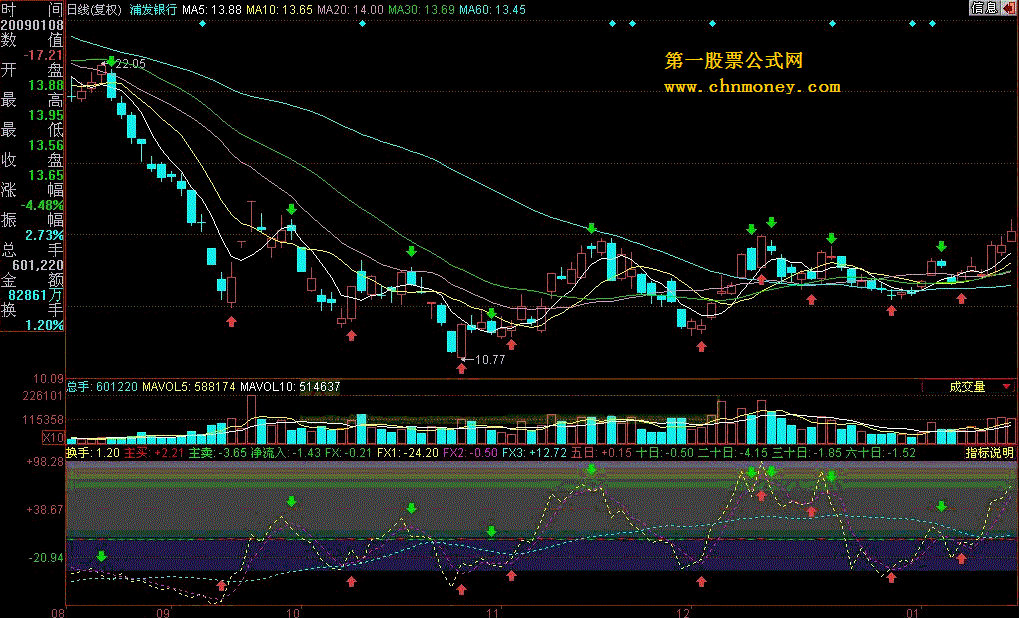
Task: Click the 总手 value 601,220 in side panel
Action: pos(38,265)
